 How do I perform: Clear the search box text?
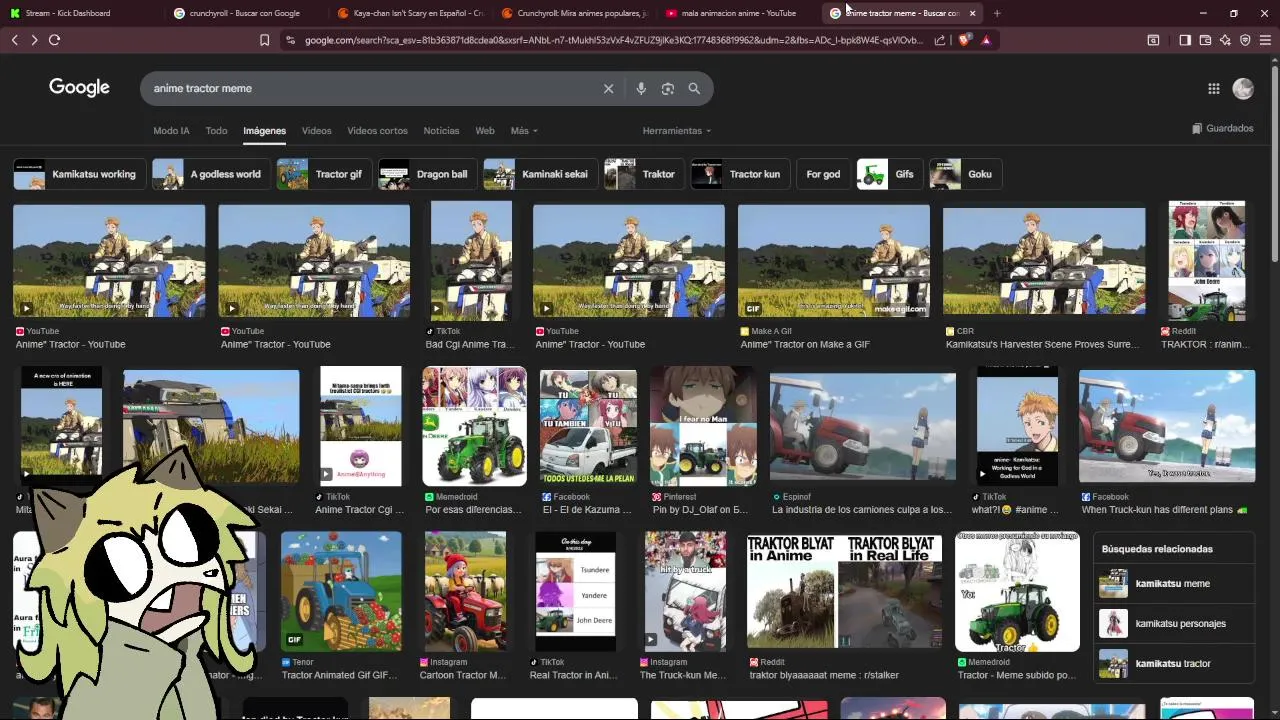coord(608,88)
